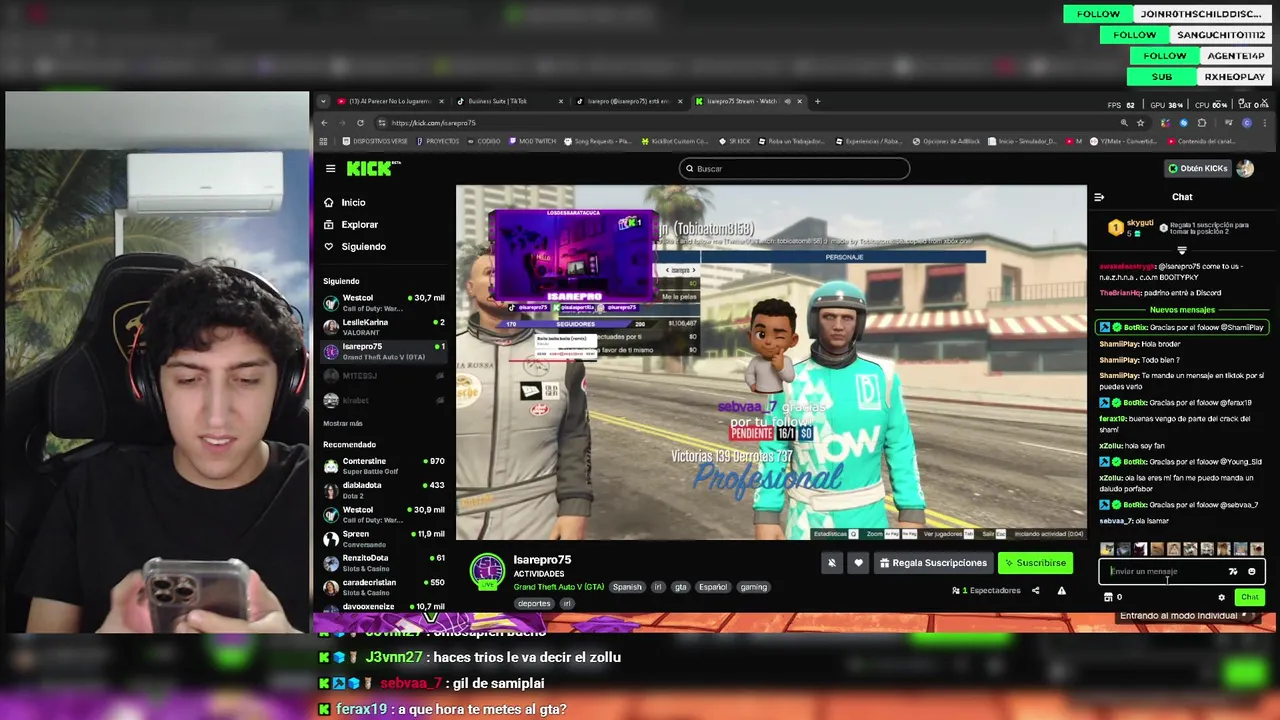Toggle stream notifications bell
Viewport: 1280px width, 720px height.
[x=831, y=563]
